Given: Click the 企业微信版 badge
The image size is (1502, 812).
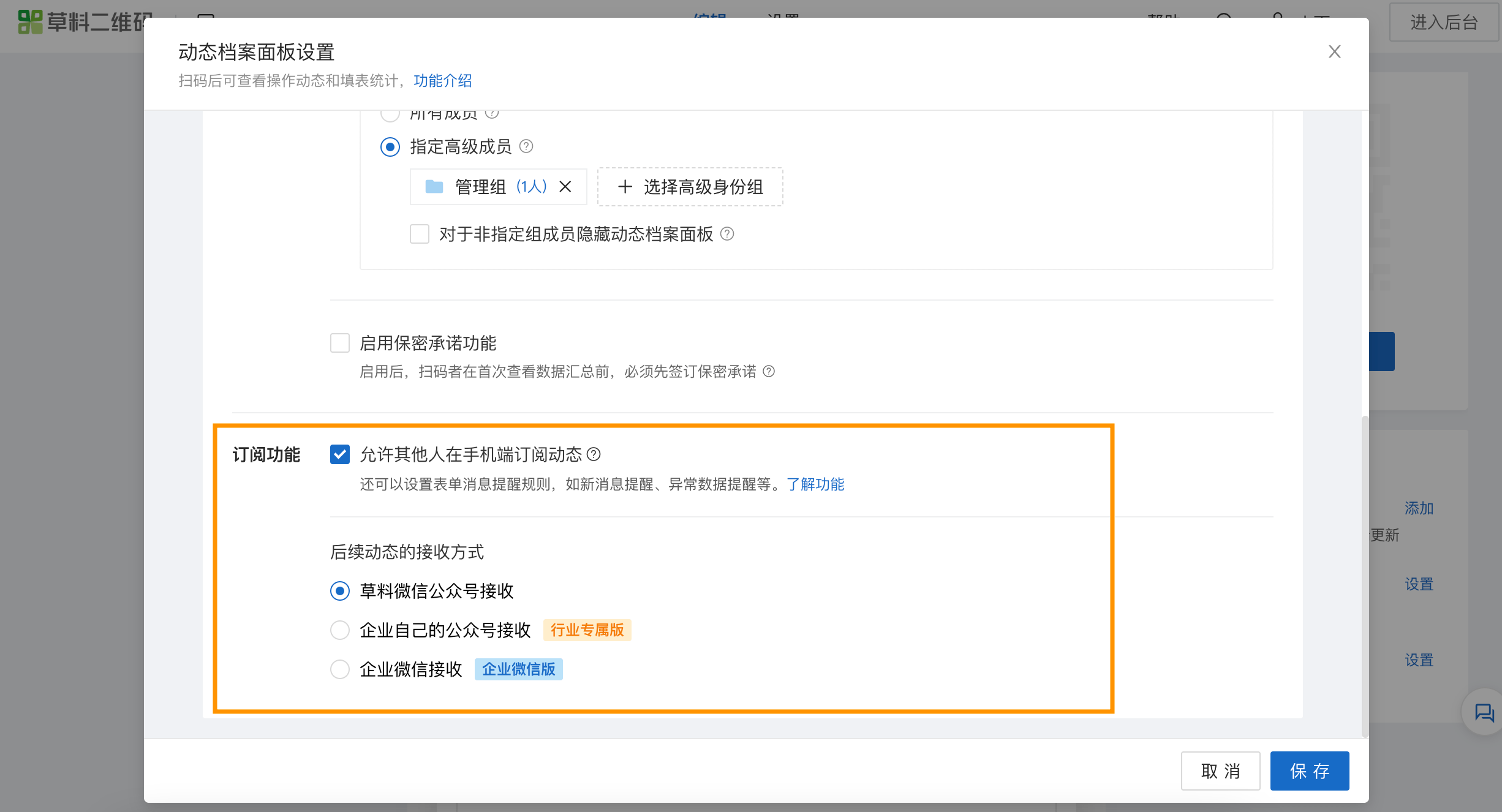Looking at the screenshot, I should tap(518, 669).
